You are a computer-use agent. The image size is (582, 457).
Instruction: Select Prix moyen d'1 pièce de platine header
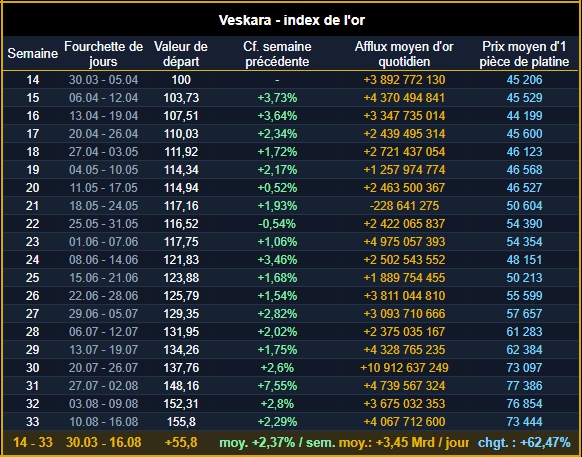click(x=524, y=53)
